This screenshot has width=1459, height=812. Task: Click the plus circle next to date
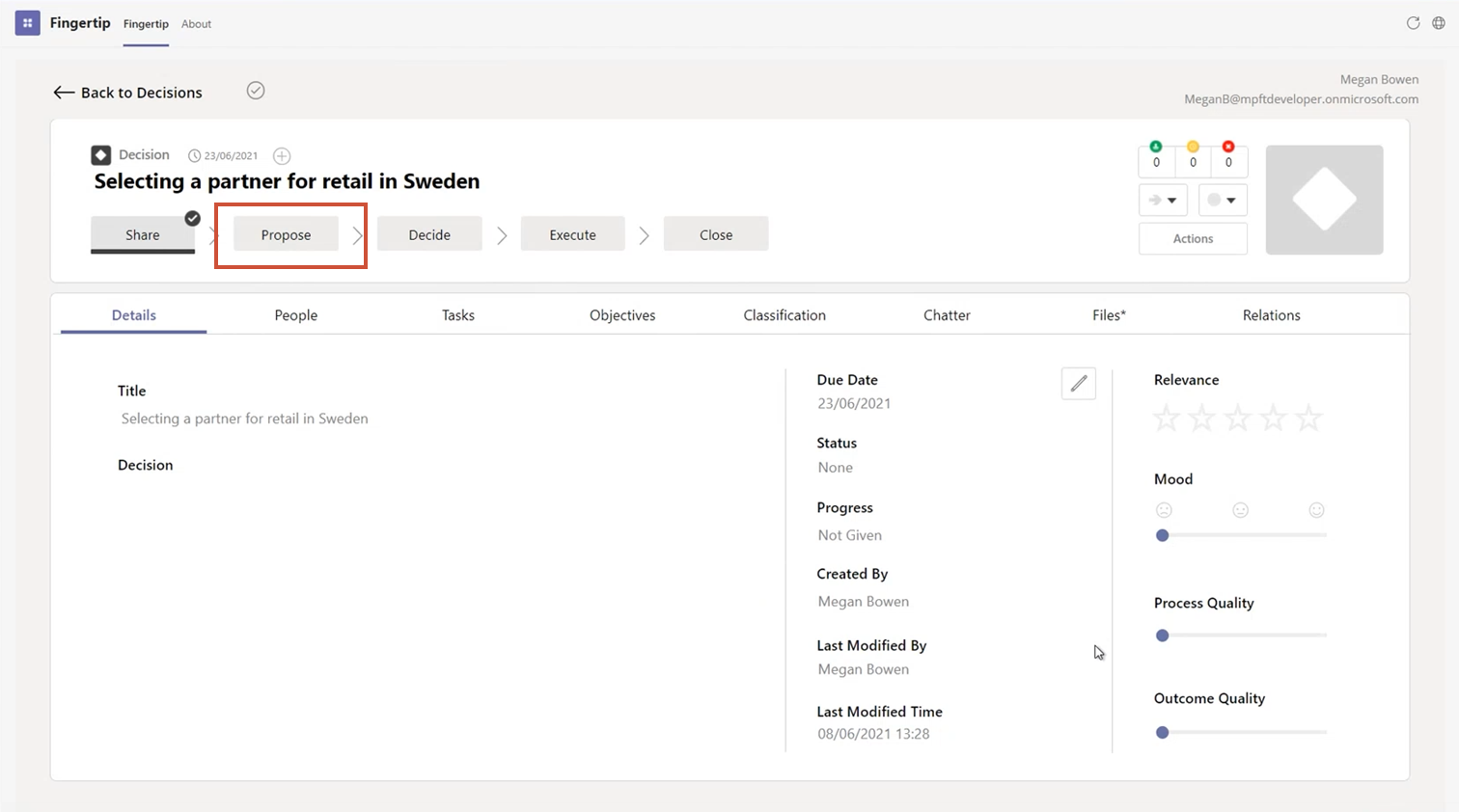(282, 156)
